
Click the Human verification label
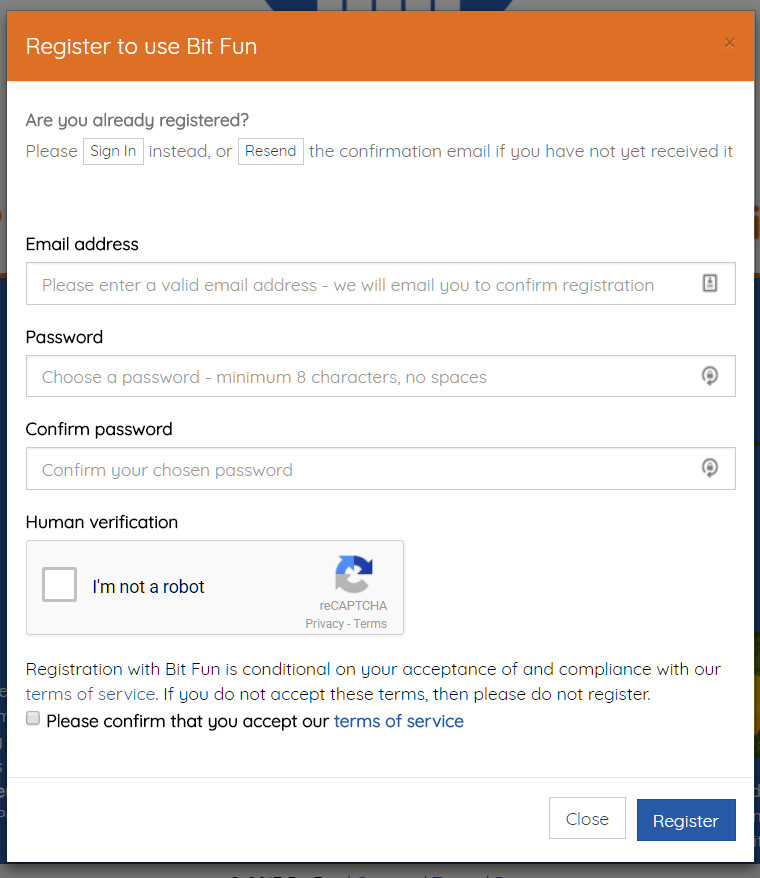[102, 522]
